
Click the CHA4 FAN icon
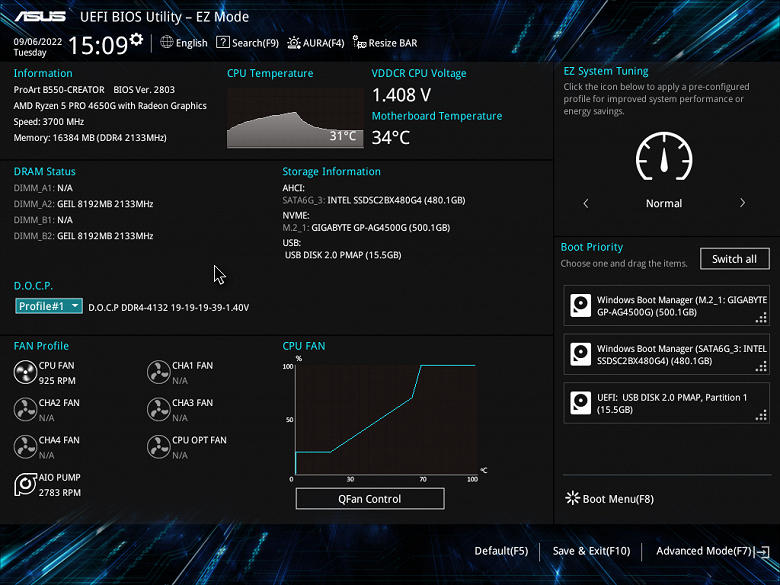click(x=25, y=447)
